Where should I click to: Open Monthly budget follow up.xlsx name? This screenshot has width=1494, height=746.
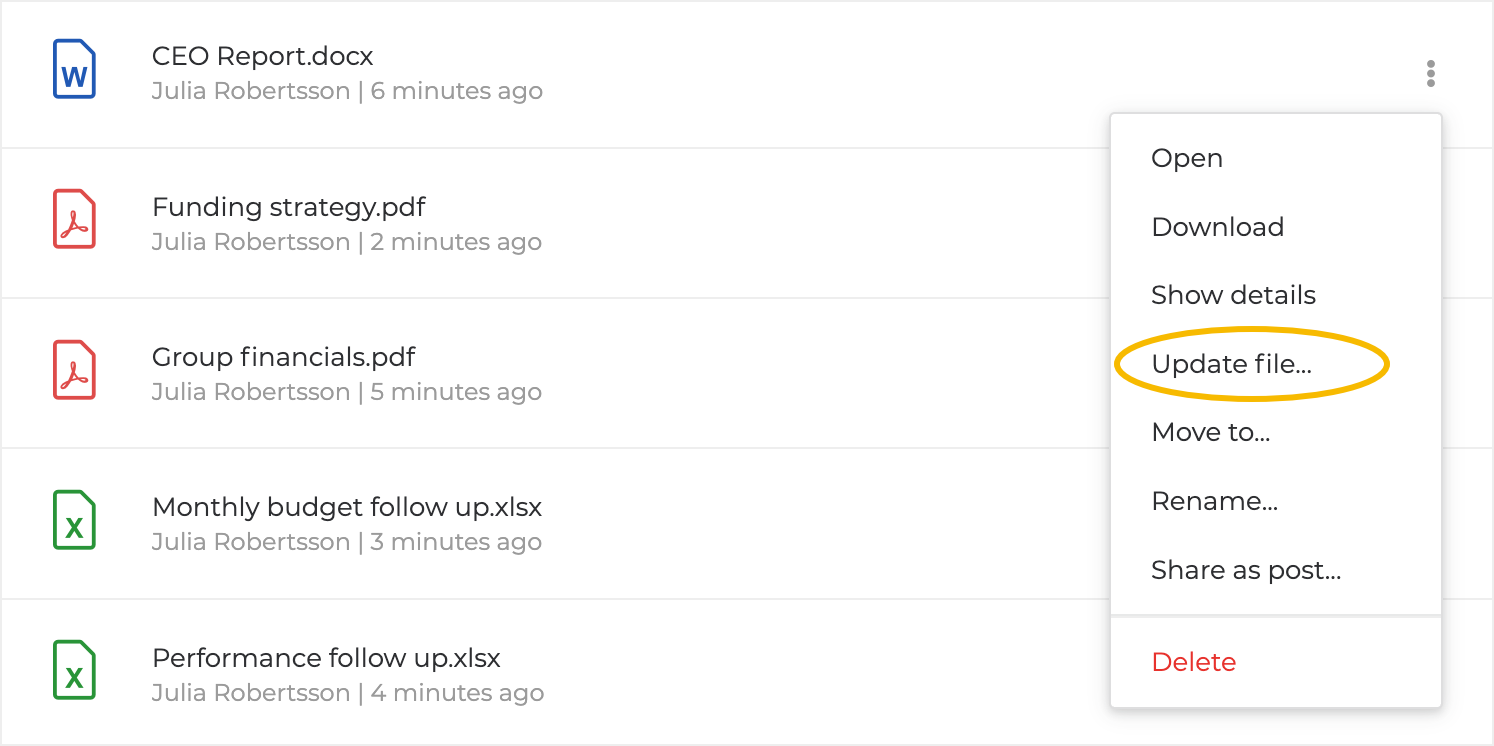pyautogui.click(x=347, y=507)
